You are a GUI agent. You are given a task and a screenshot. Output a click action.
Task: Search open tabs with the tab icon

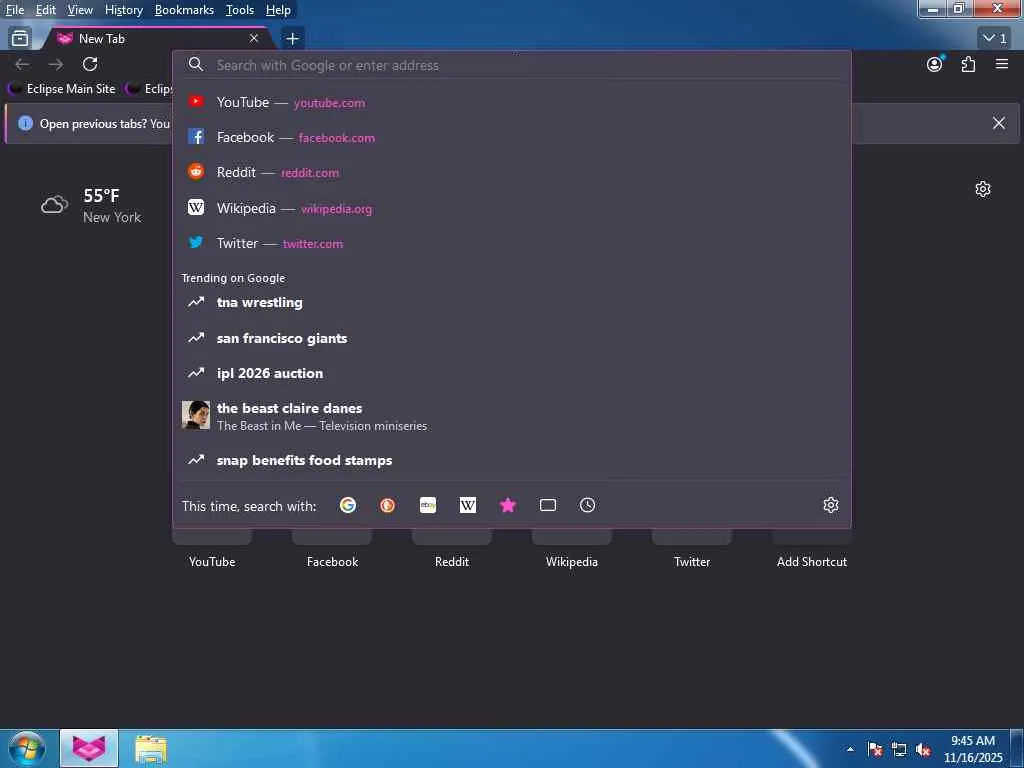[548, 505]
